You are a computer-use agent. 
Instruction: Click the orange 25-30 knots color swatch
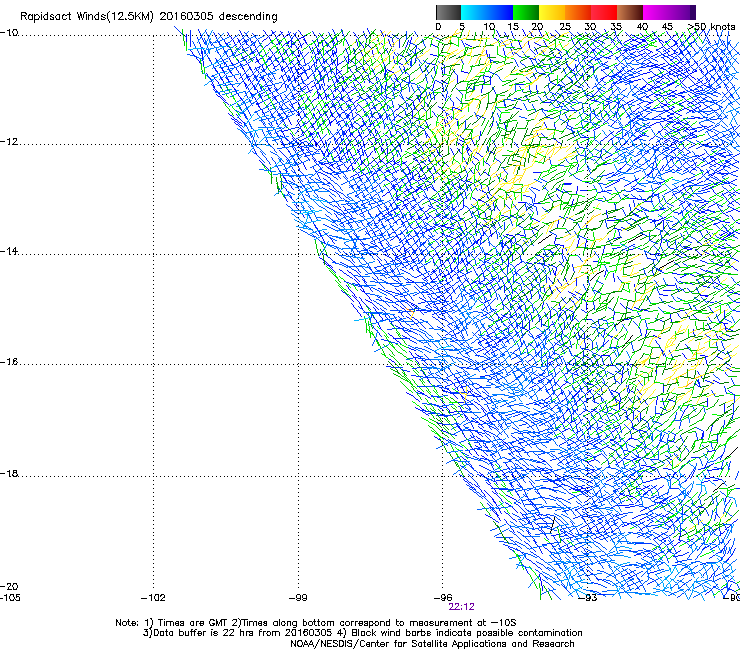(x=578, y=12)
